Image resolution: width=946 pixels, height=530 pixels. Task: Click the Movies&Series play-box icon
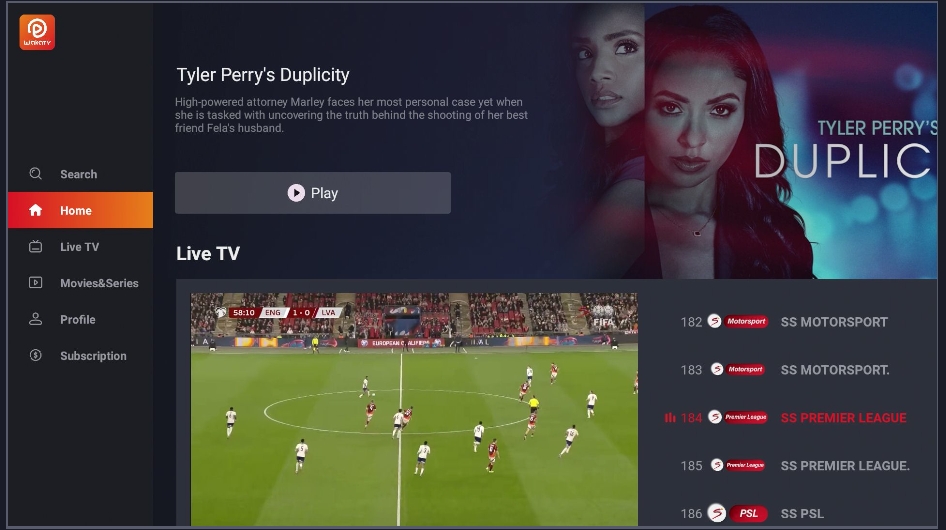tap(36, 283)
